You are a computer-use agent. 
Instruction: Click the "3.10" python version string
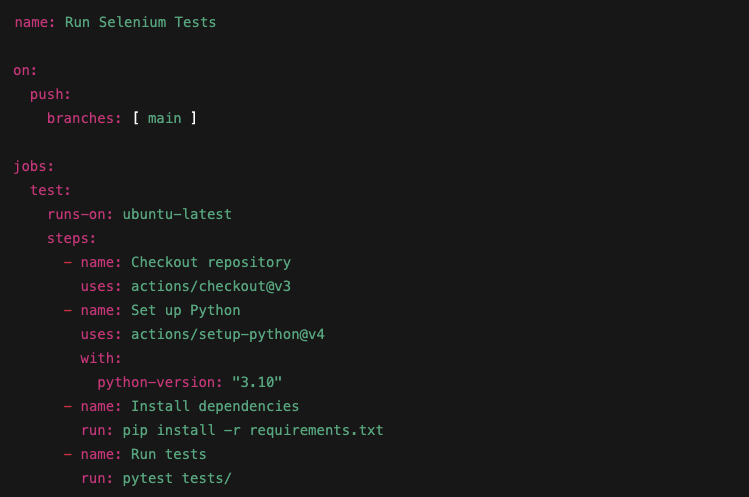coord(257,382)
